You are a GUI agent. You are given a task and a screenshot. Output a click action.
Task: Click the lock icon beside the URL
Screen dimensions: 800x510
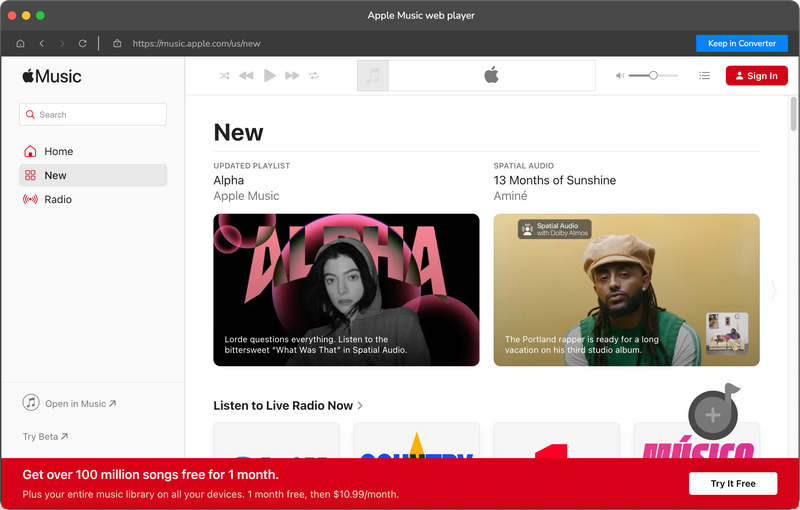click(x=117, y=43)
